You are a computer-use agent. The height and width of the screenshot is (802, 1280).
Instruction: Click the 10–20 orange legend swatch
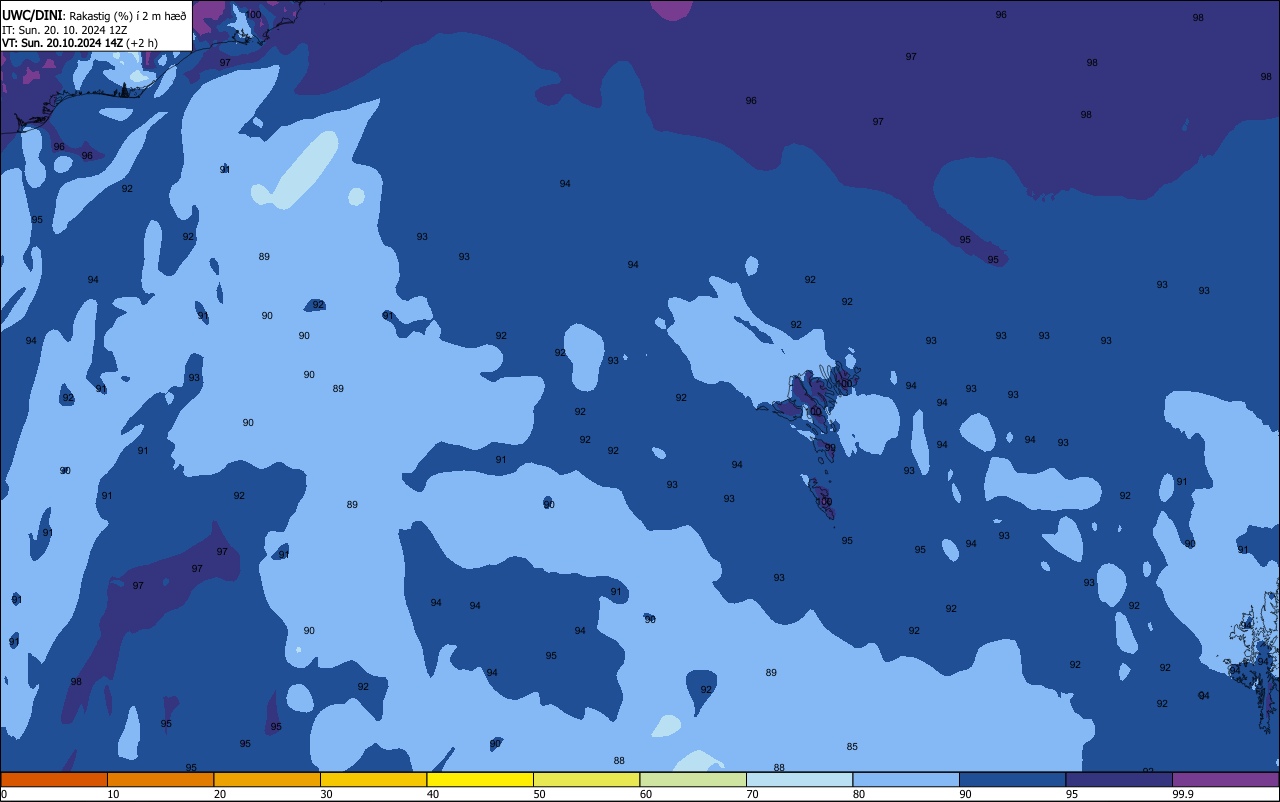[160, 779]
